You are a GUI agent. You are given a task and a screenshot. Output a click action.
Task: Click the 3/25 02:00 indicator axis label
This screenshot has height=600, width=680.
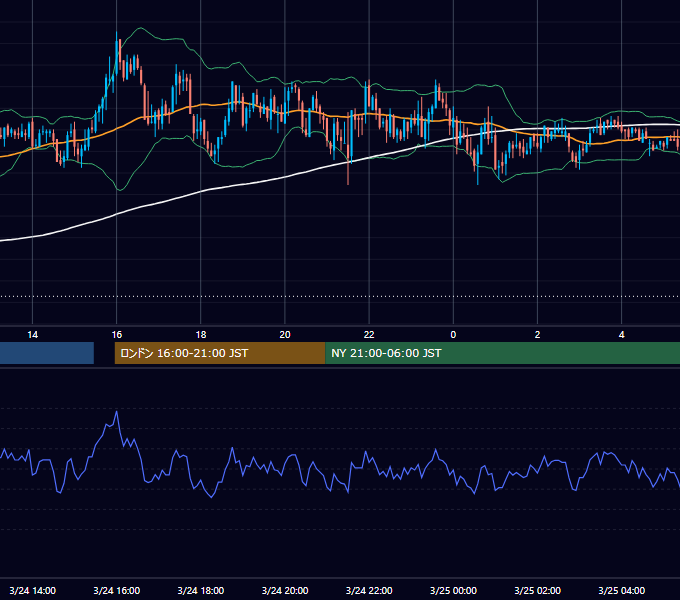tap(537, 590)
